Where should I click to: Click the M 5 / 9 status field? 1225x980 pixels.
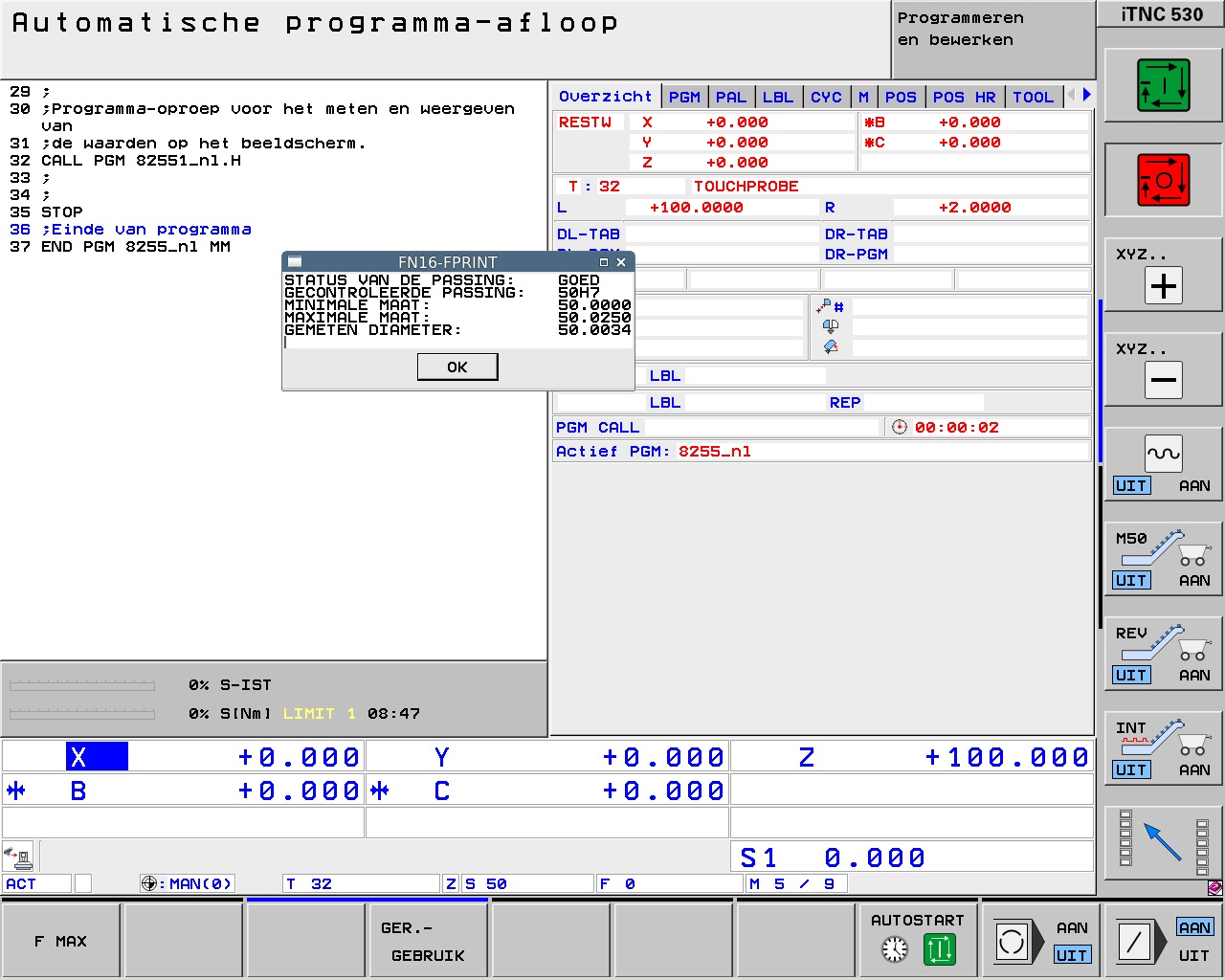click(794, 883)
